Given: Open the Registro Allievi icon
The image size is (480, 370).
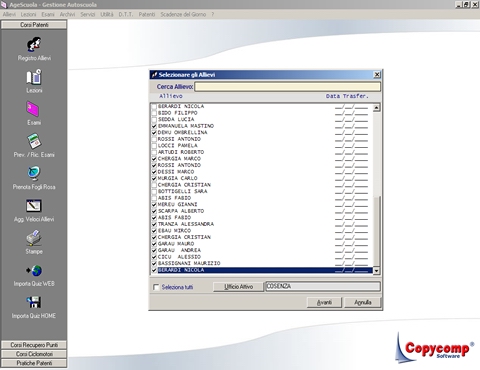Looking at the screenshot, I should pyautogui.click(x=34, y=45).
